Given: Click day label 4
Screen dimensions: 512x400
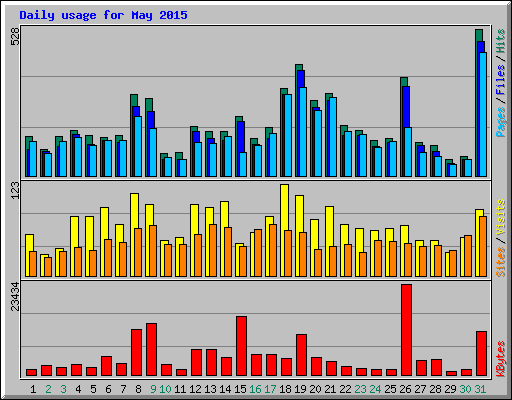Looking at the screenshot, I should pyautogui.click(x=78, y=389).
